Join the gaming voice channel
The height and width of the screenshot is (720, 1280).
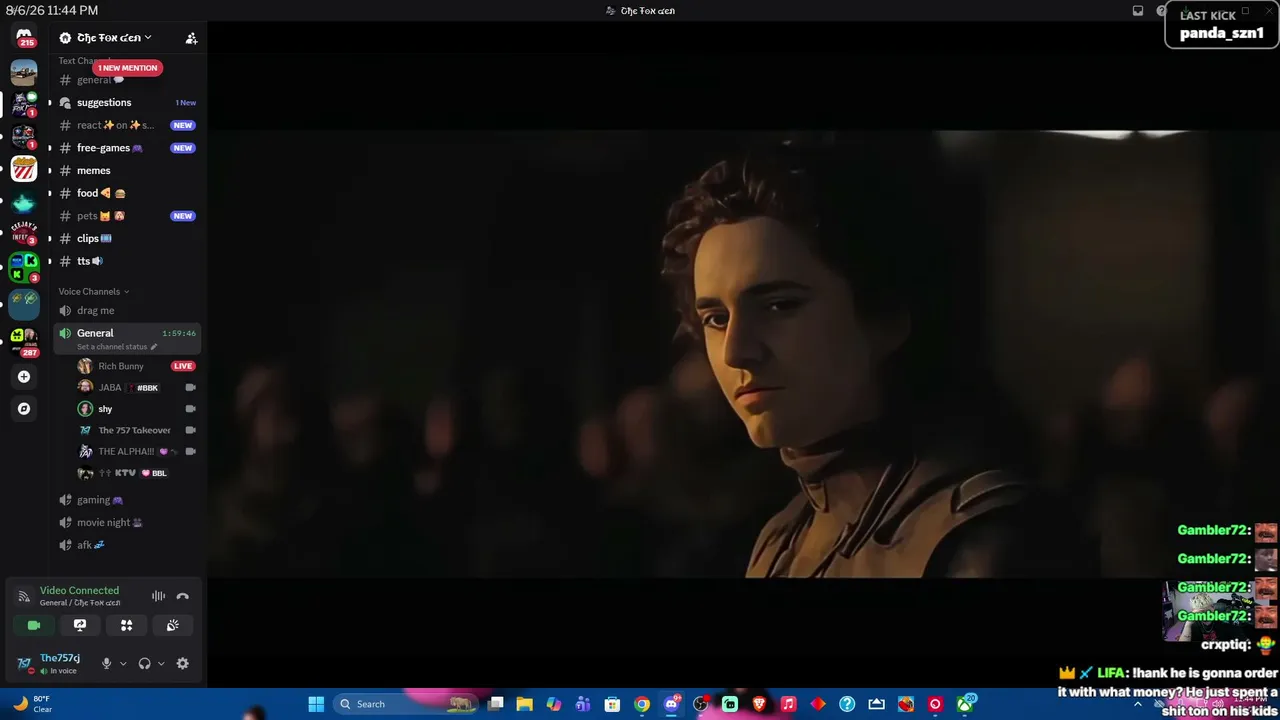(127, 500)
